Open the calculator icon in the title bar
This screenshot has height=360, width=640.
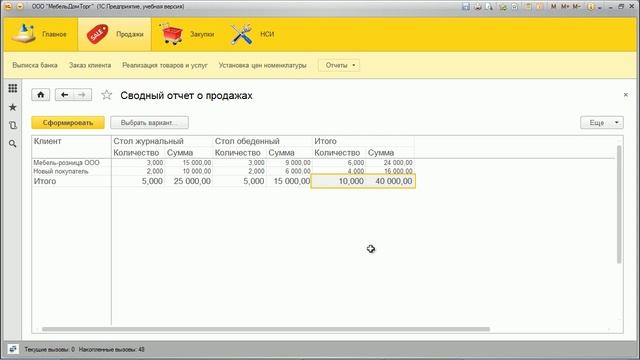(528, 7)
